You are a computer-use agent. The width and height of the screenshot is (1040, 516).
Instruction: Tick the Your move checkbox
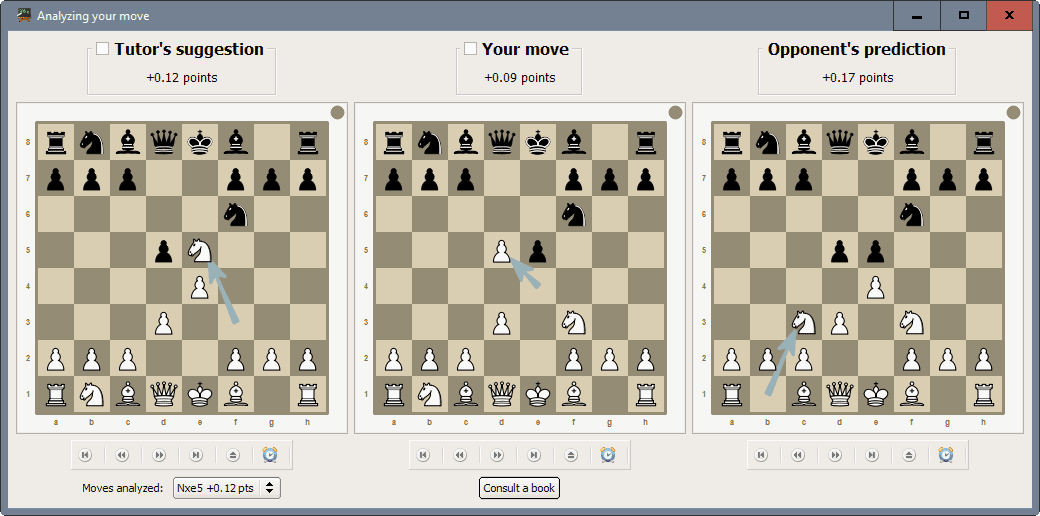(470, 48)
